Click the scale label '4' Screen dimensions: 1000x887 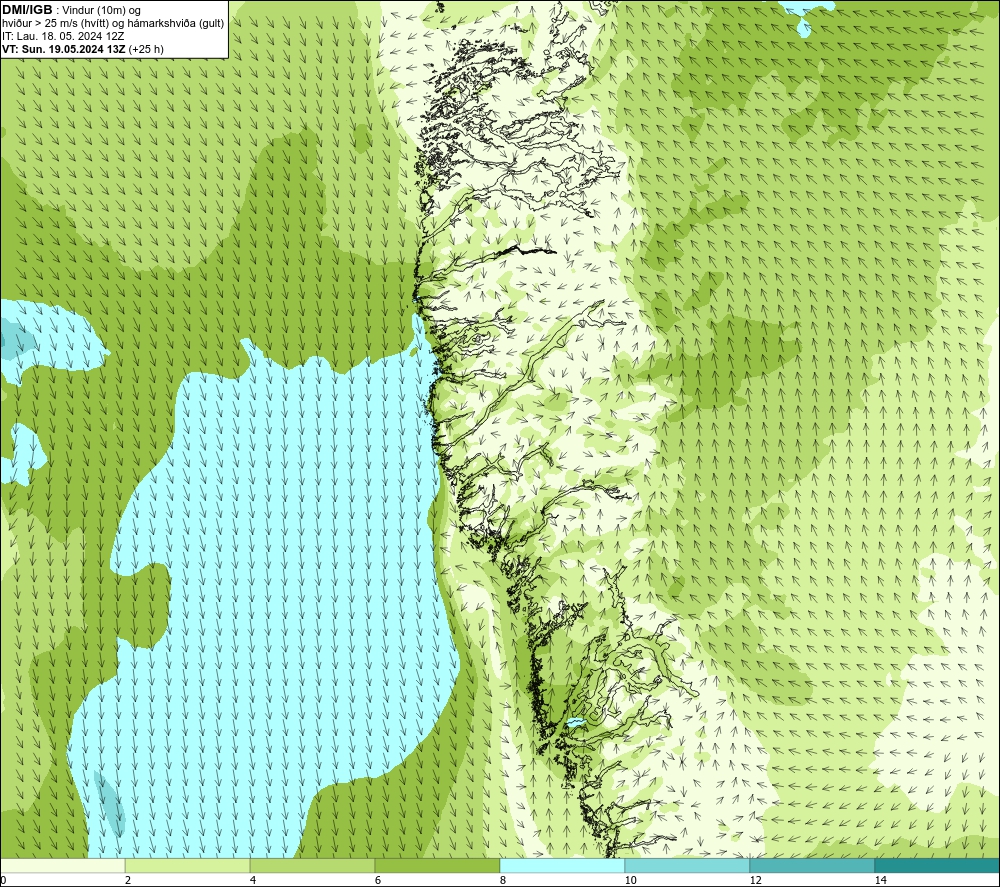(x=253, y=881)
